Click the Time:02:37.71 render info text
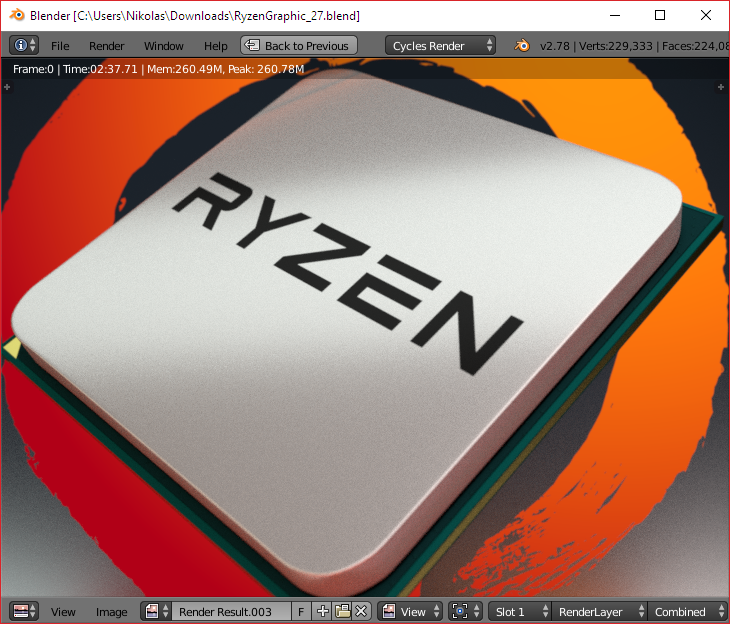730x624 pixels. point(100,69)
